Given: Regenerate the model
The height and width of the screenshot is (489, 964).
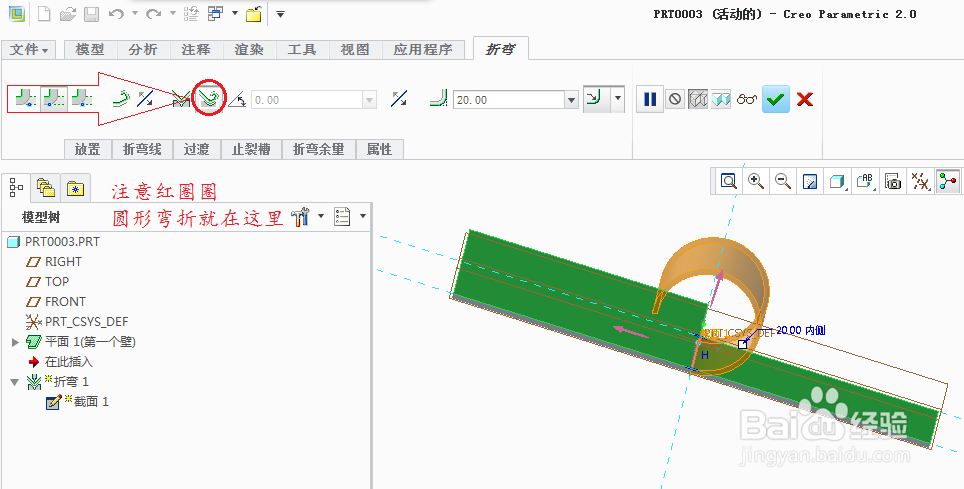Looking at the screenshot, I should coord(191,14).
